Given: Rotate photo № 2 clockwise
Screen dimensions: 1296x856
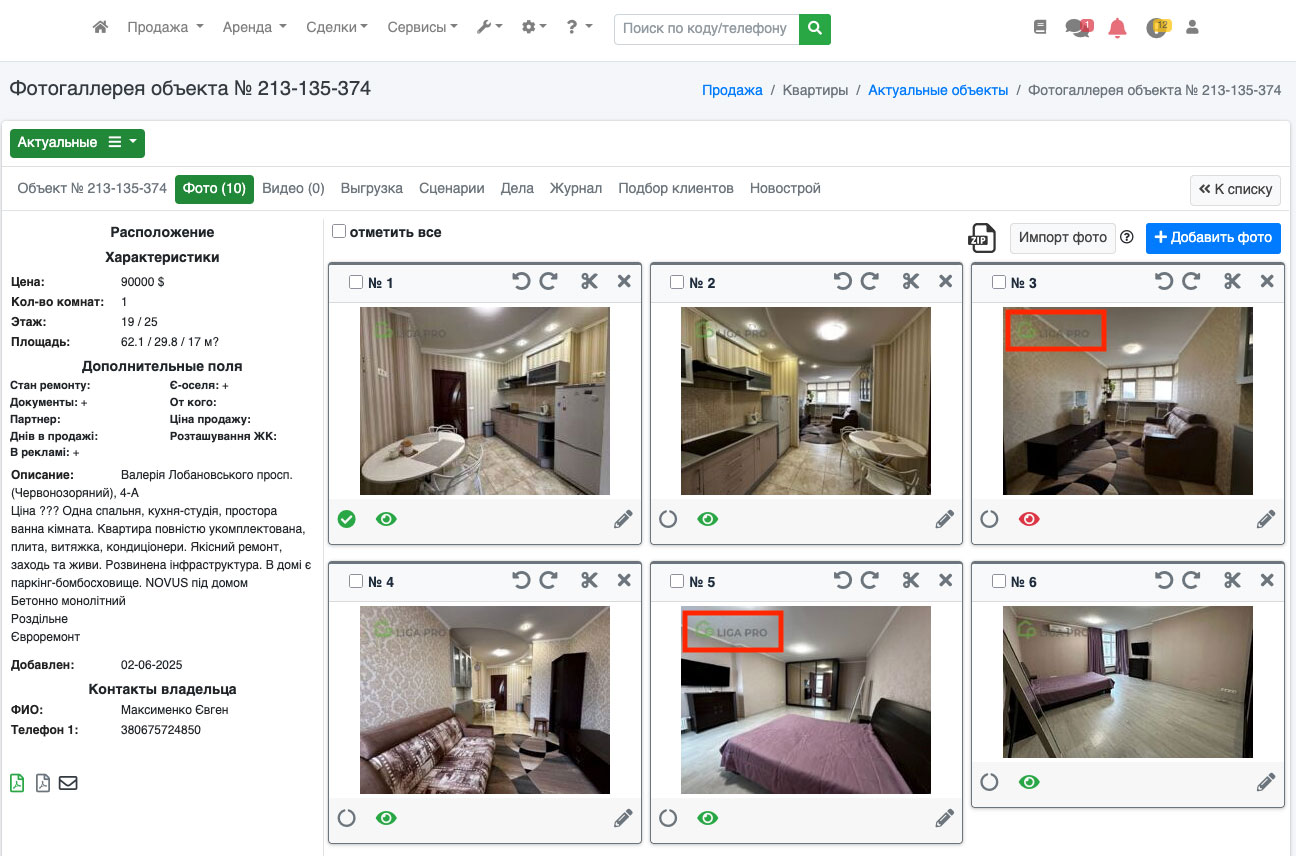Looking at the screenshot, I should coord(869,282).
